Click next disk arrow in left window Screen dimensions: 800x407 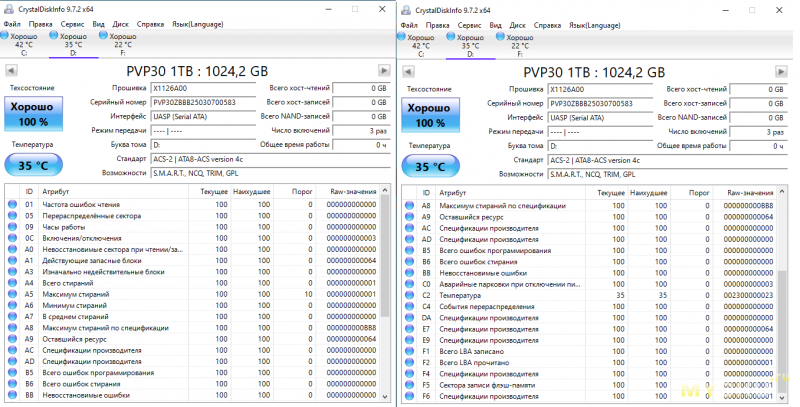pos(385,71)
